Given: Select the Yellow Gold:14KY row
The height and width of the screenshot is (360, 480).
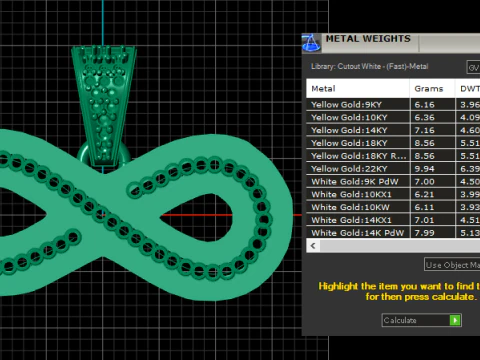Looking at the screenshot, I should click(393, 130).
